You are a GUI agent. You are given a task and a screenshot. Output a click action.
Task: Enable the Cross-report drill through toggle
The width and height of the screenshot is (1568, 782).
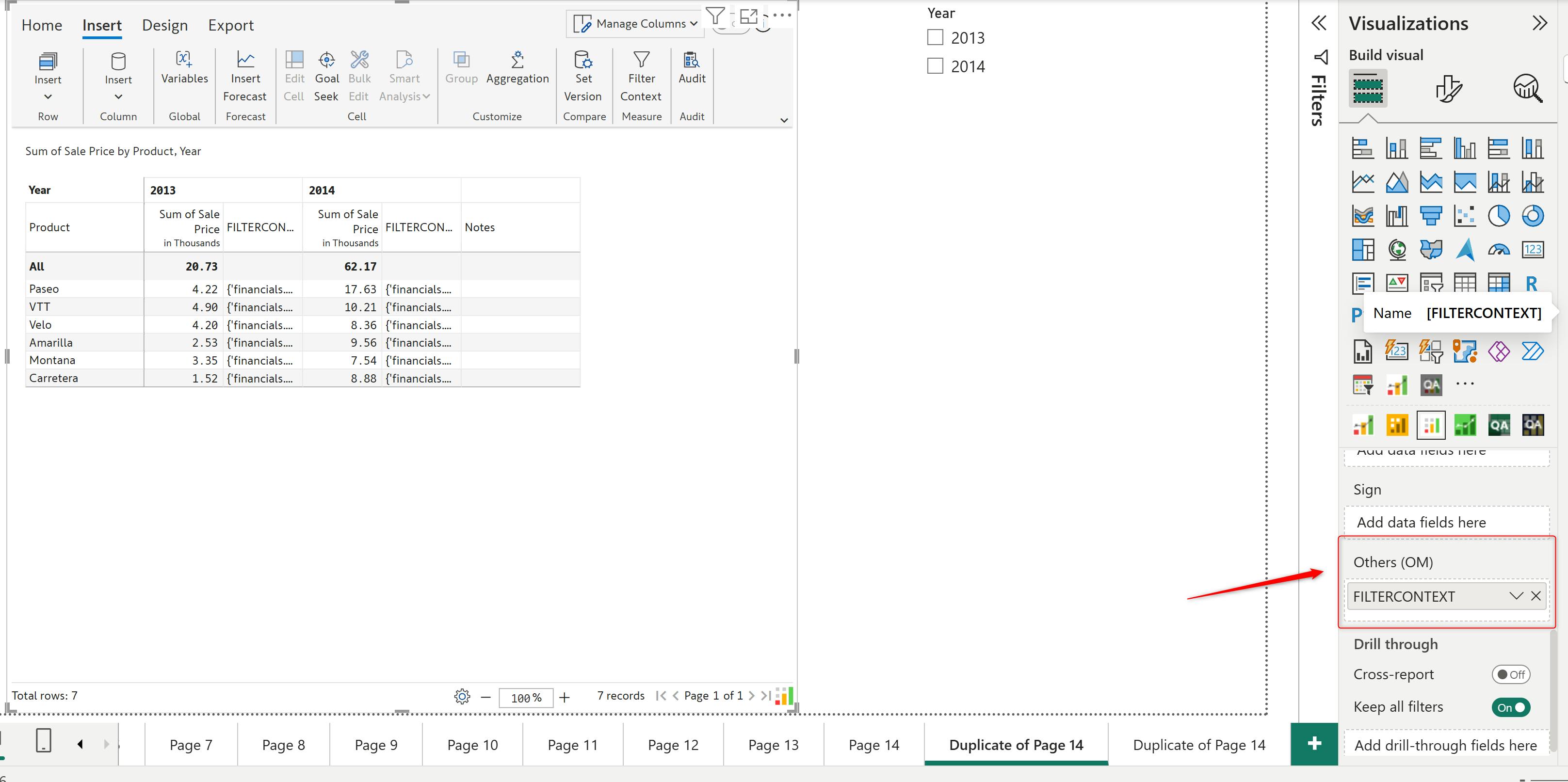tap(1510, 674)
